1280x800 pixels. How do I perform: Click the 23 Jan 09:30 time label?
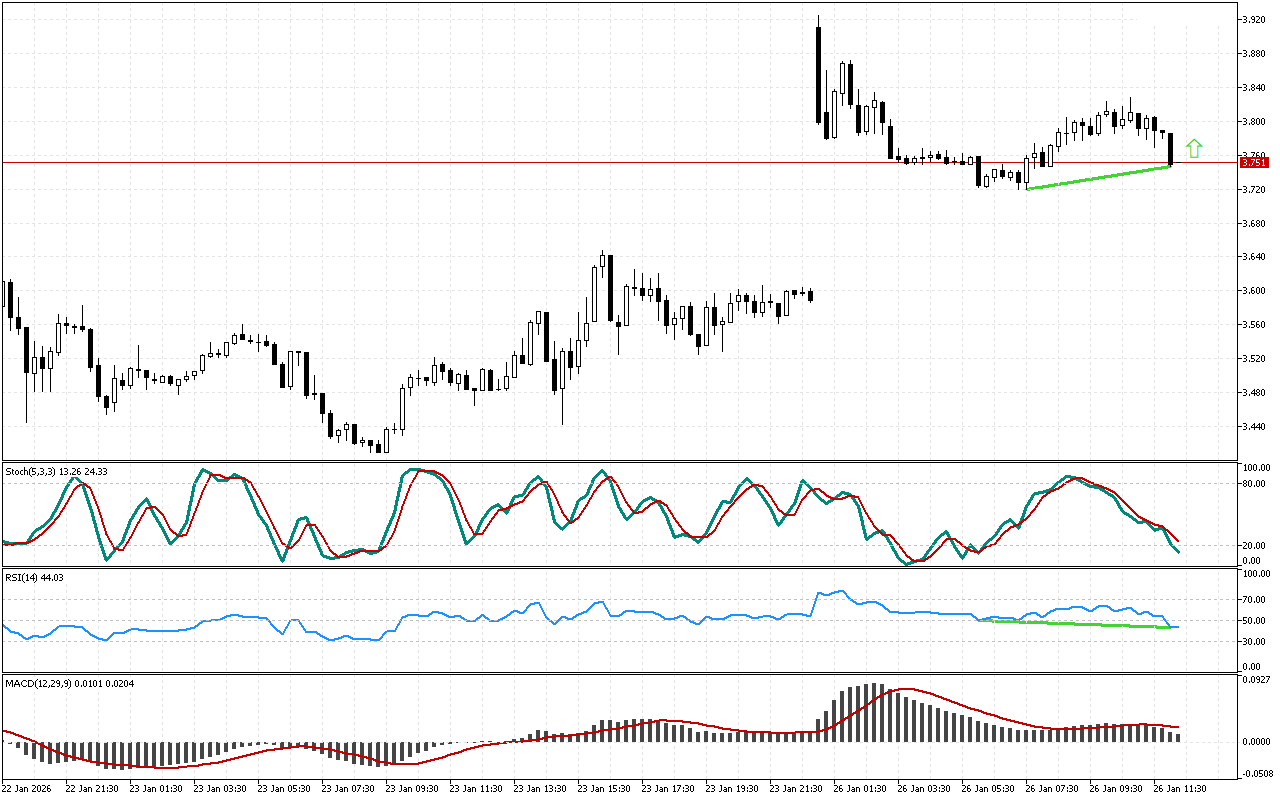(411, 789)
